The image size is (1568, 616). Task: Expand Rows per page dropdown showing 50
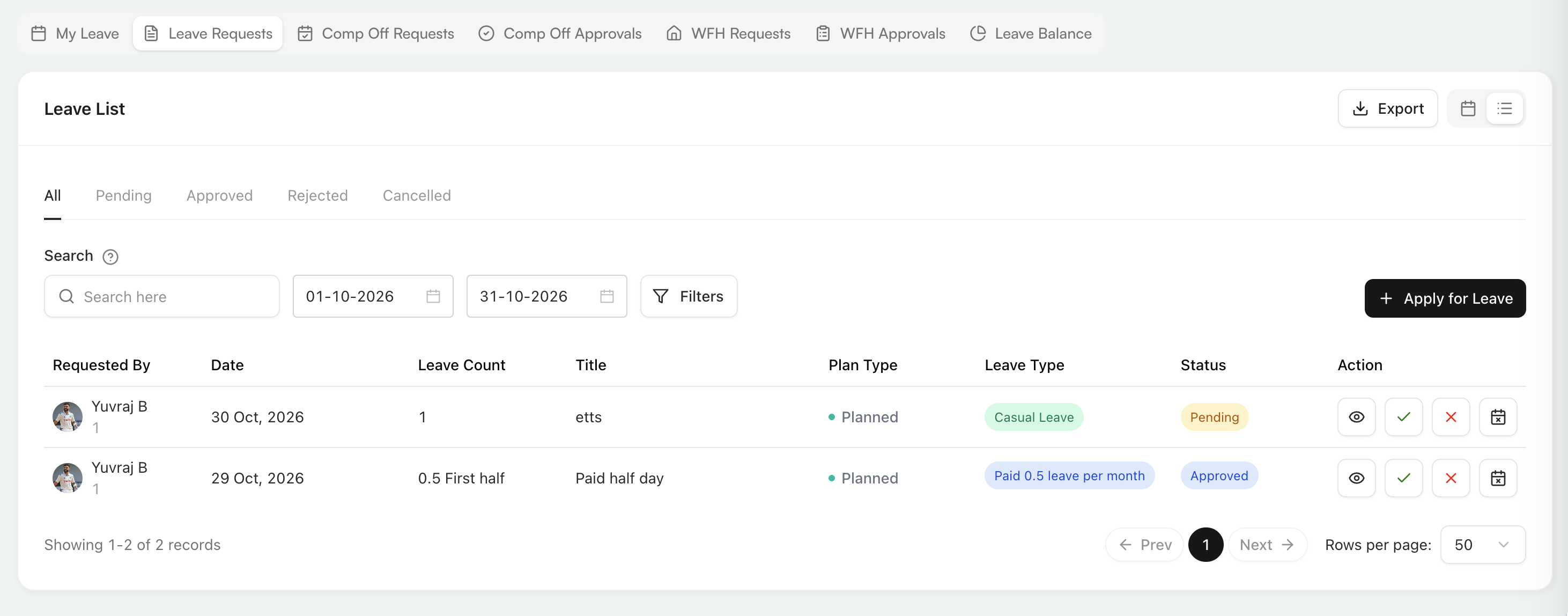point(1482,544)
